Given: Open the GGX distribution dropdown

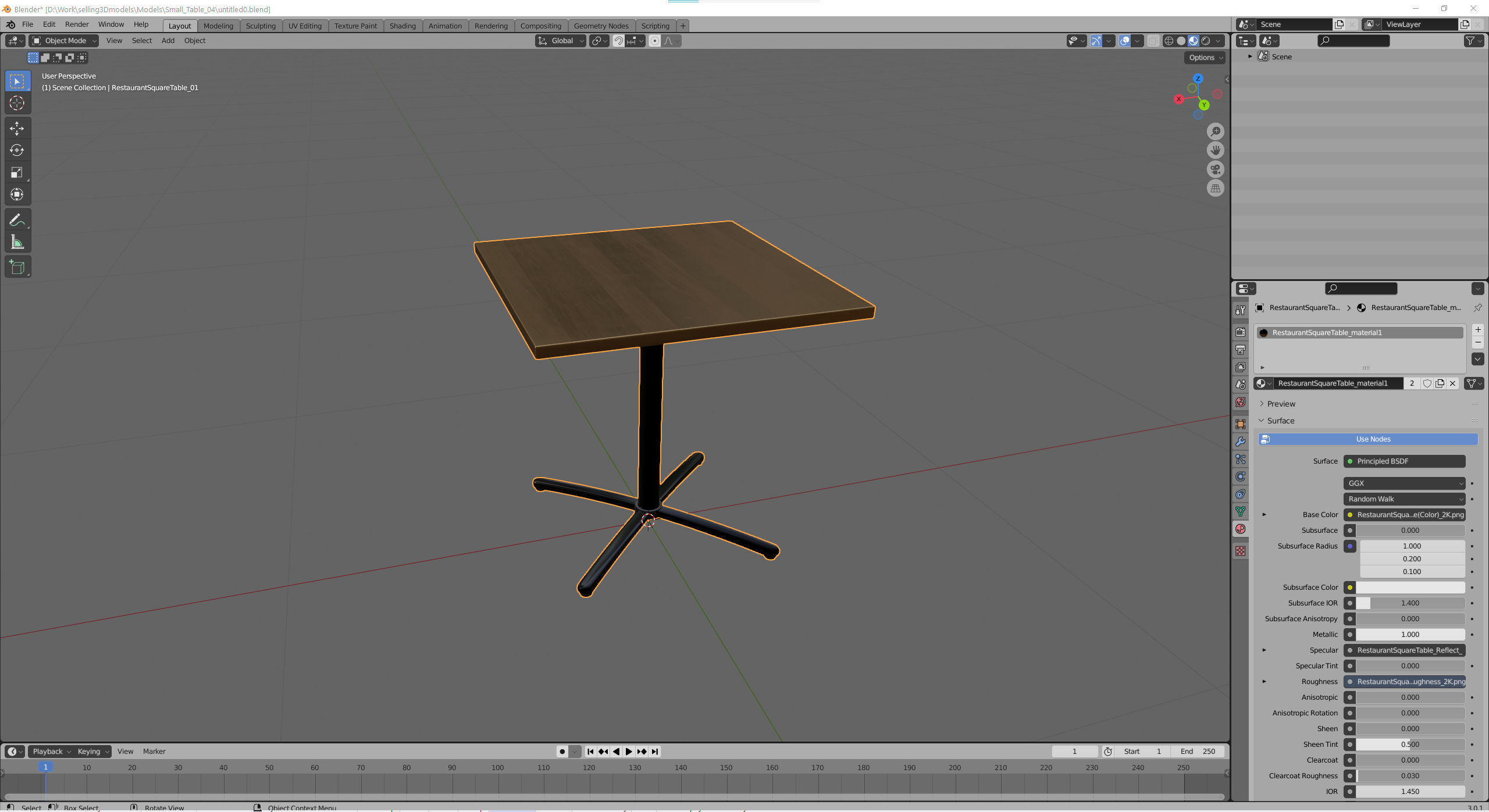Looking at the screenshot, I should 1404,483.
